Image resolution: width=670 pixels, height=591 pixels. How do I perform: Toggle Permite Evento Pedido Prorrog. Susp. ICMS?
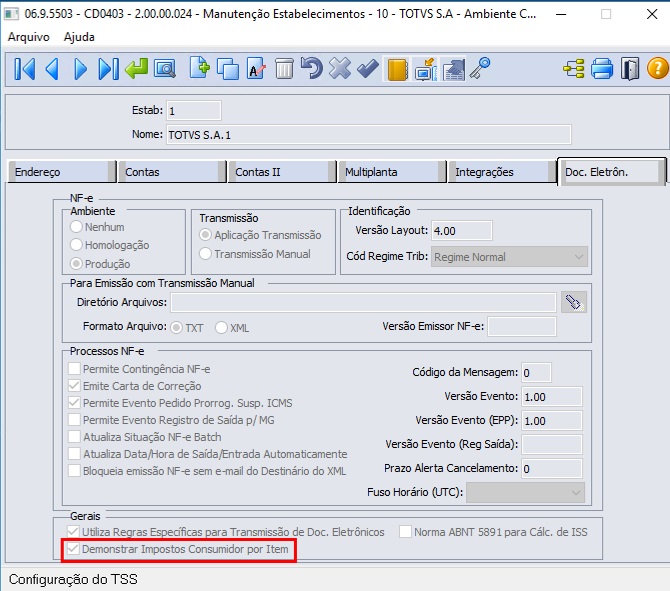(x=74, y=403)
